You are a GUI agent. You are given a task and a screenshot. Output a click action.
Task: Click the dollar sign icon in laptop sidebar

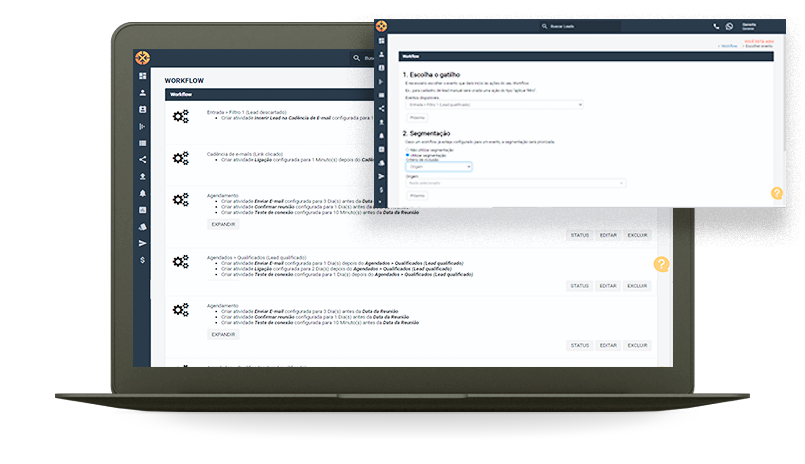click(143, 260)
